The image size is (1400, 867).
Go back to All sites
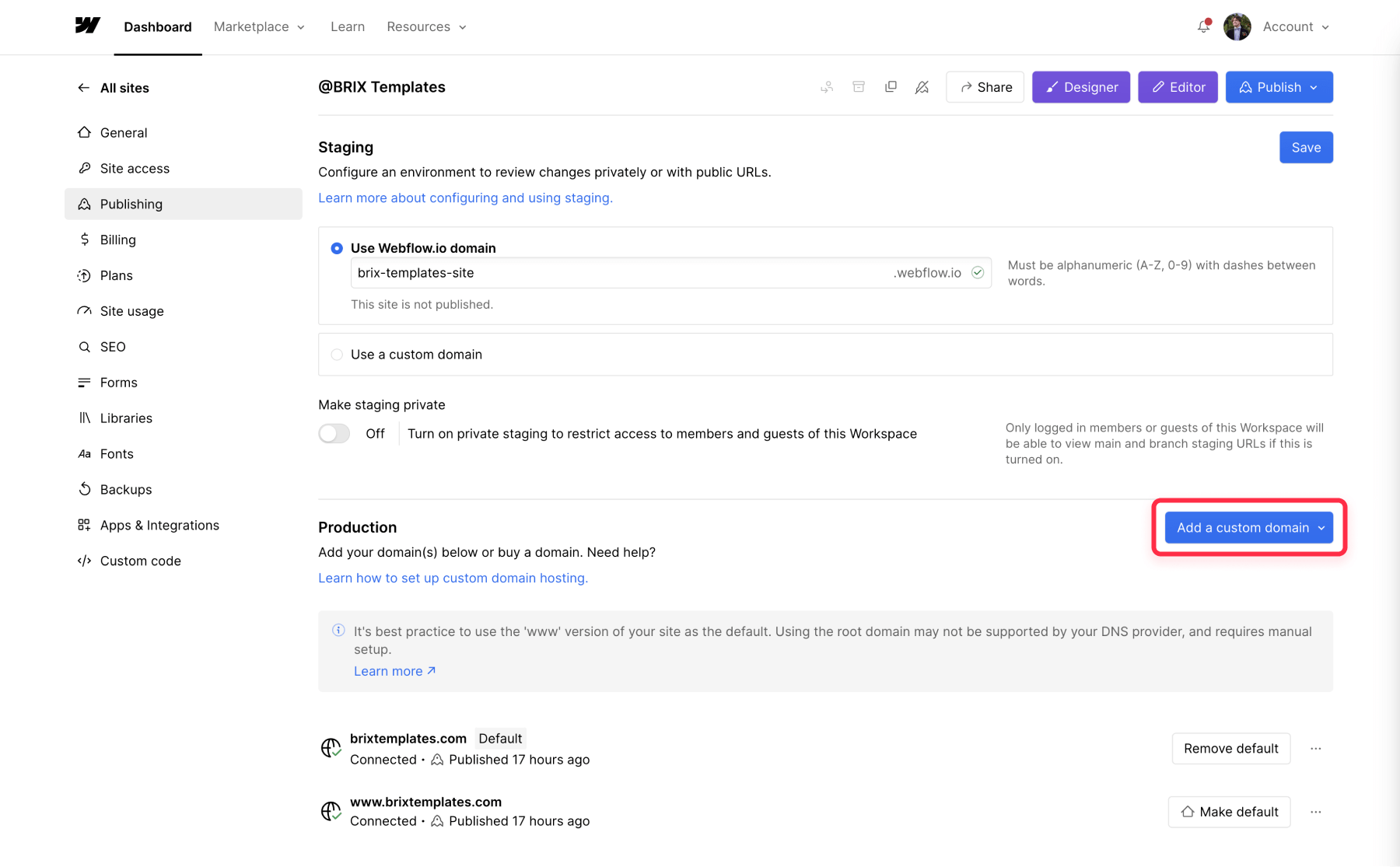tap(114, 88)
